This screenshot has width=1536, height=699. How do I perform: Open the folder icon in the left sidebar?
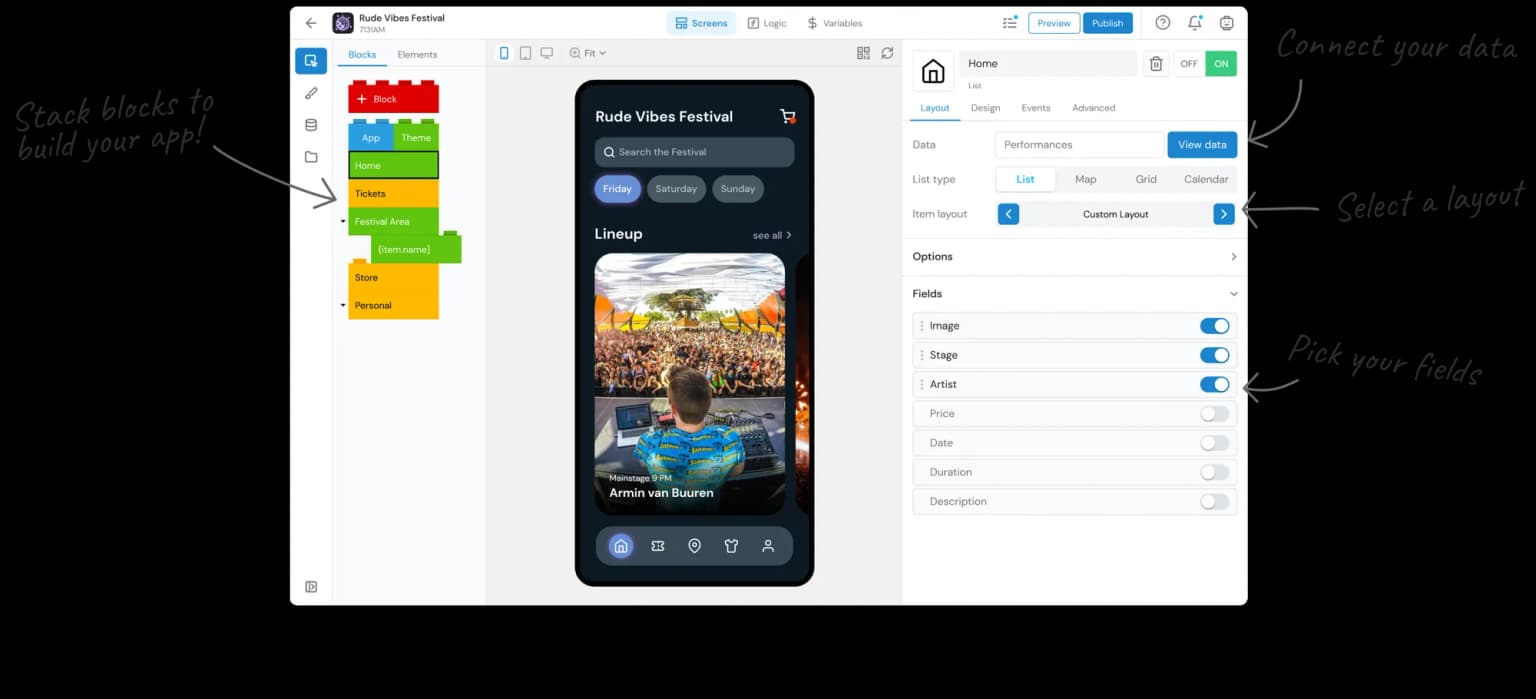click(x=310, y=157)
